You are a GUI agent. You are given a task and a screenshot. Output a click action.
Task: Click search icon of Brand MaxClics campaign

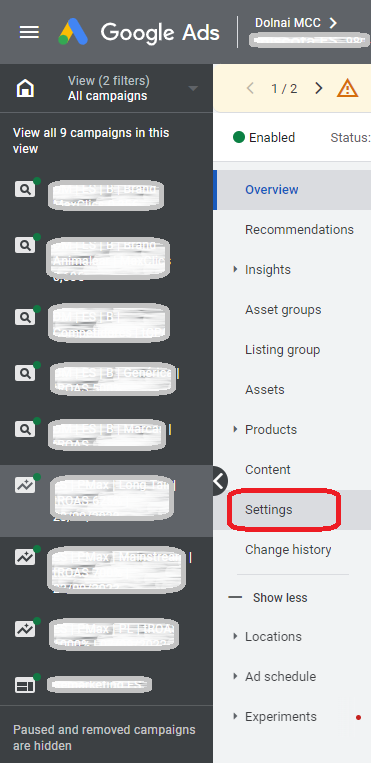coord(25,189)
